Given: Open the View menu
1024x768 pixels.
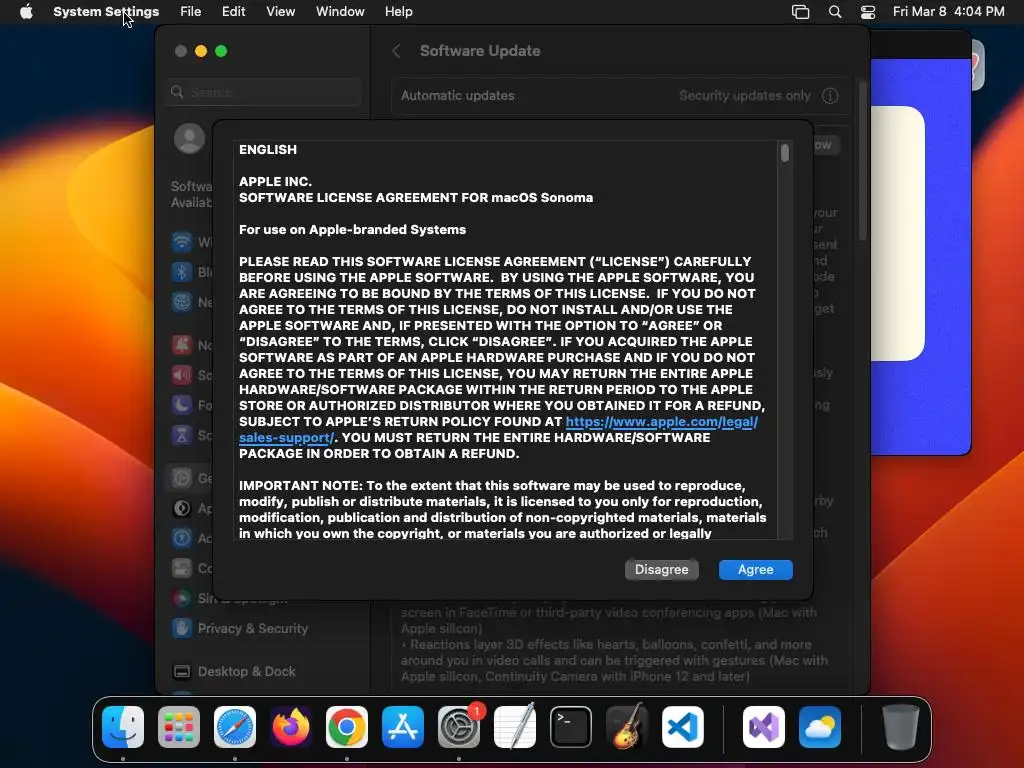Looking at the screenshot, I should click(280, 12).
